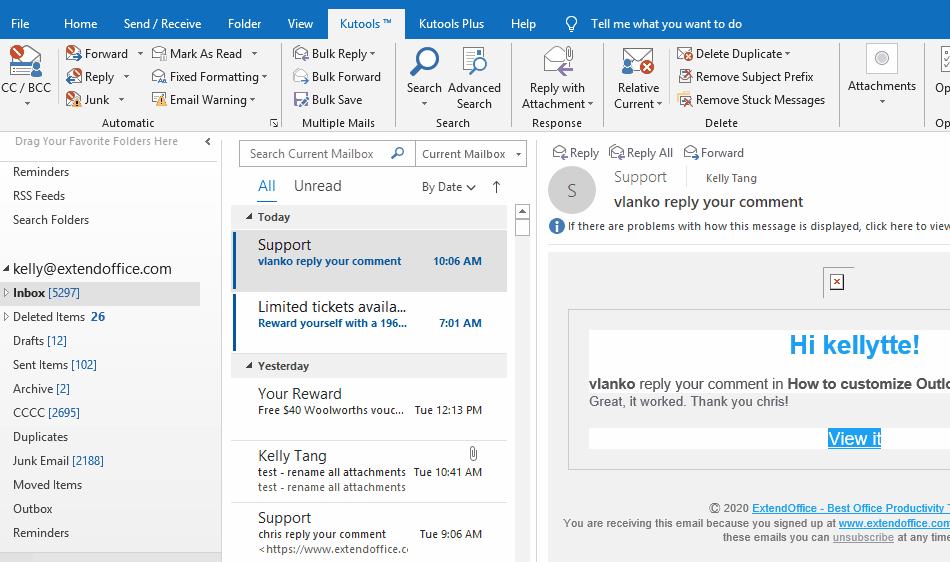Open the Current Mailbox scope dropdown
The width and height of the screenshot is (950, 562).
point(471,154)
